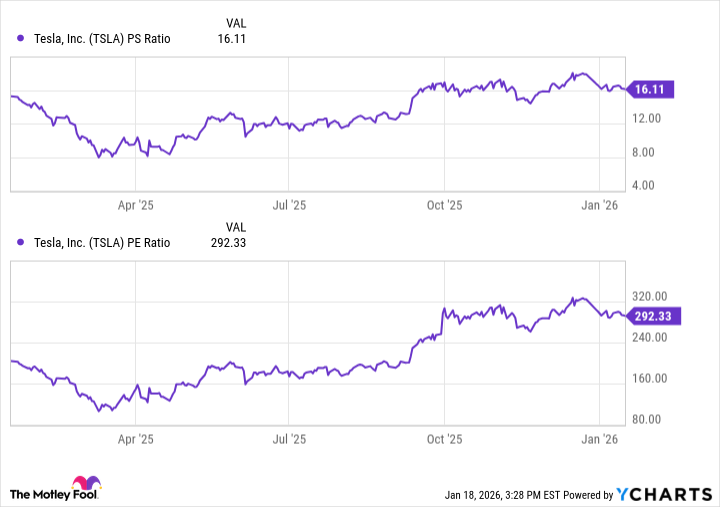This screenshot has height=507, width=720.
Task: Click the 292.33 value in PE legend
Action: tap(230, 242)
